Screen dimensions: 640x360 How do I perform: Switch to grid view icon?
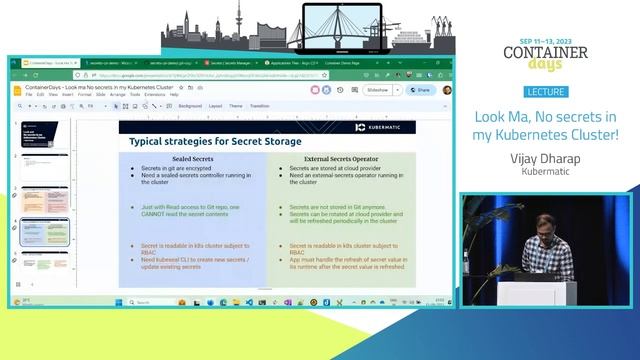click(18, 284)
